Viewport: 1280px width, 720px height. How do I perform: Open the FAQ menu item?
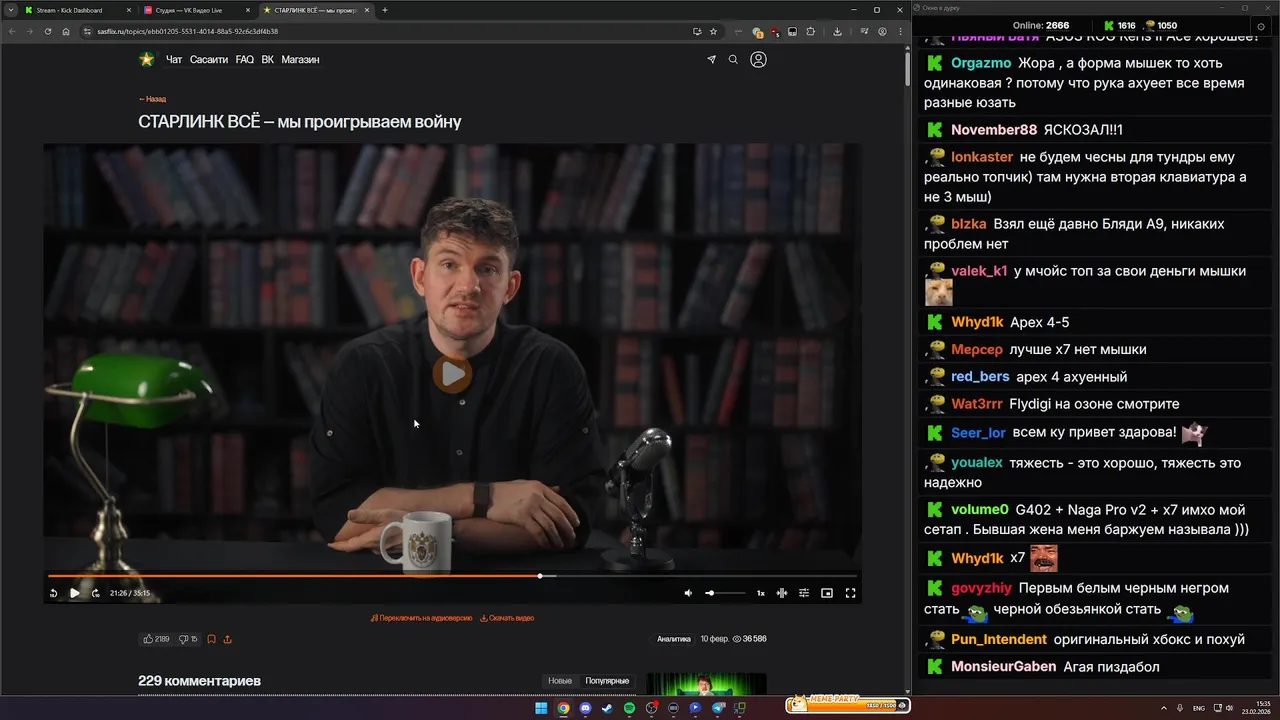click(245, 60)
